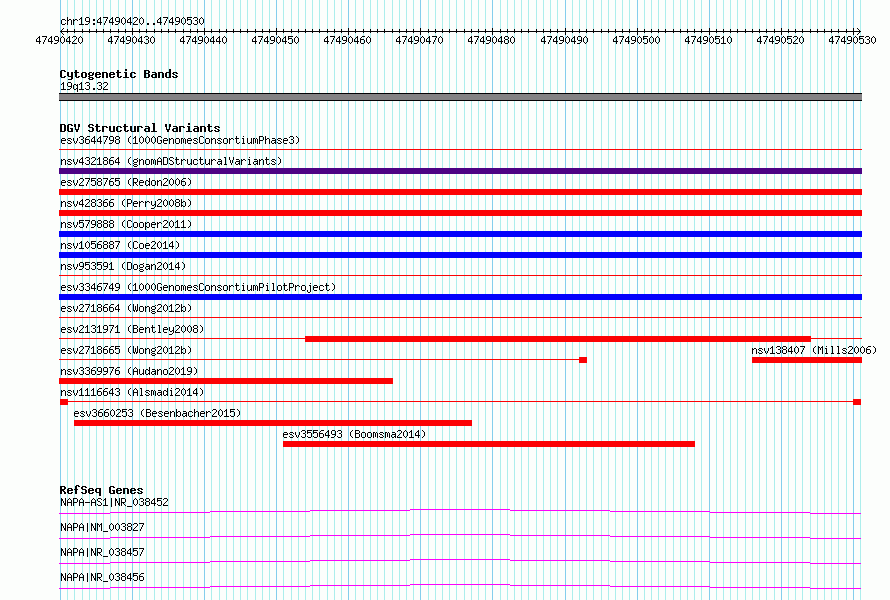The width and height of the screenshot is (890, 600).
Task: Click variant label nsv1056887 (Coe2014)
Action: tap(120, 245)
